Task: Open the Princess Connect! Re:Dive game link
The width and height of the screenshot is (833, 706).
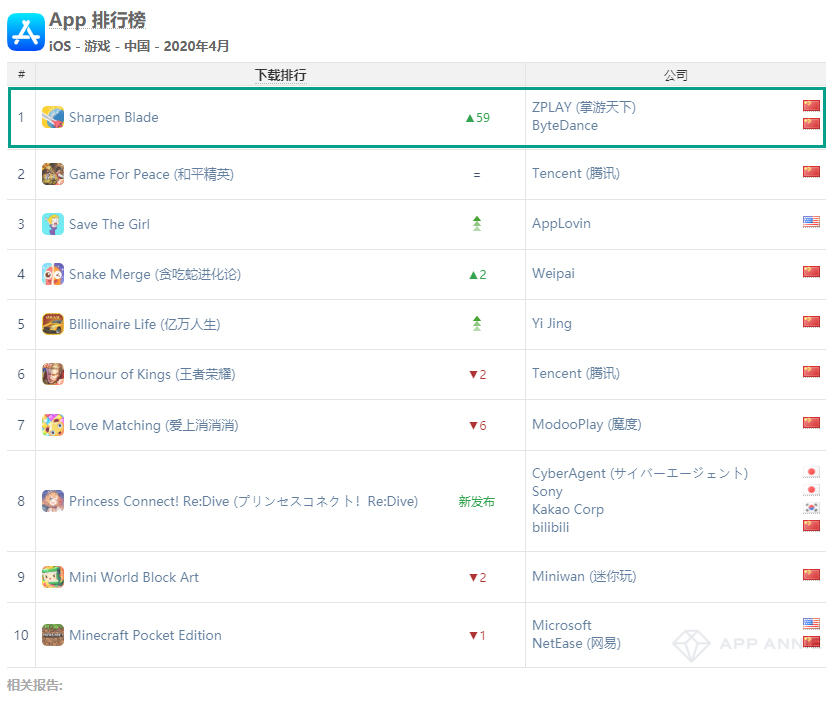Action: [243, 501]
